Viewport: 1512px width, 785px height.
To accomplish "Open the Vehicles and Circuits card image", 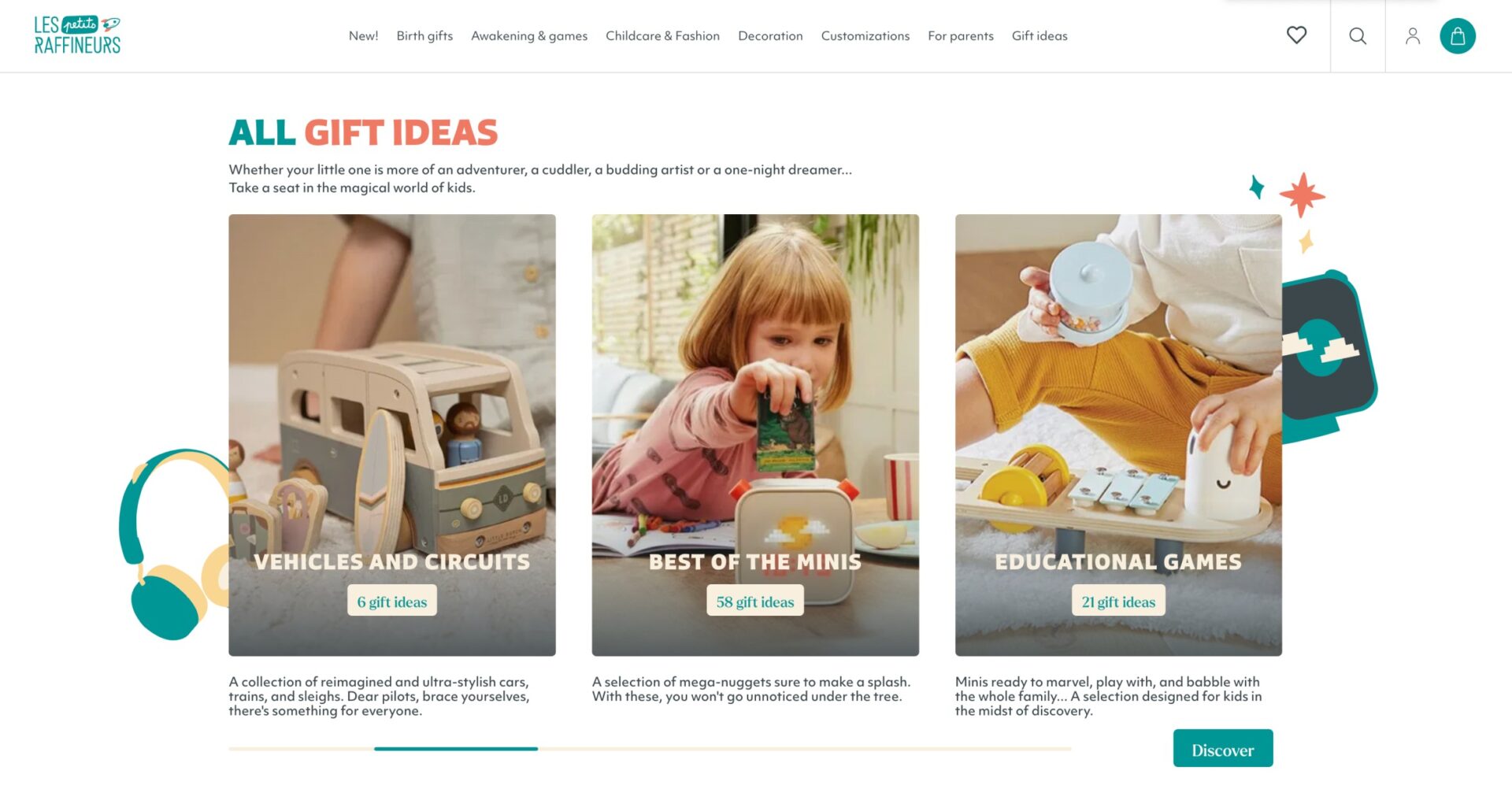I will pos(392,435).
